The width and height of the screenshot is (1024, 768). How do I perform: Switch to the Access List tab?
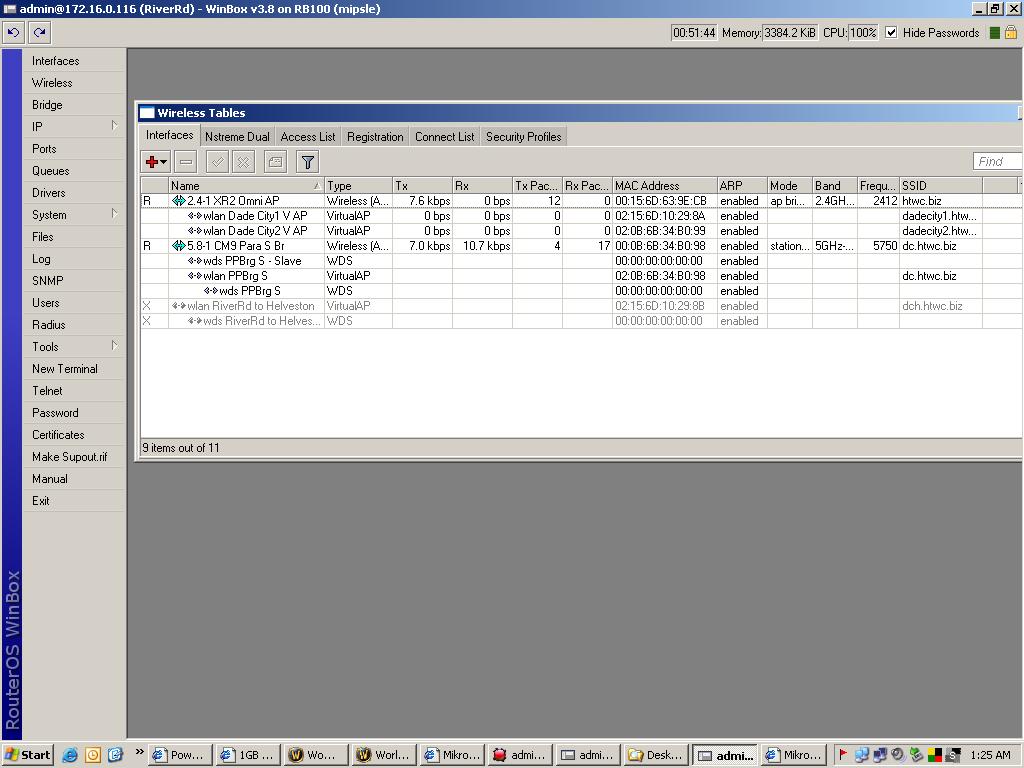308,136
